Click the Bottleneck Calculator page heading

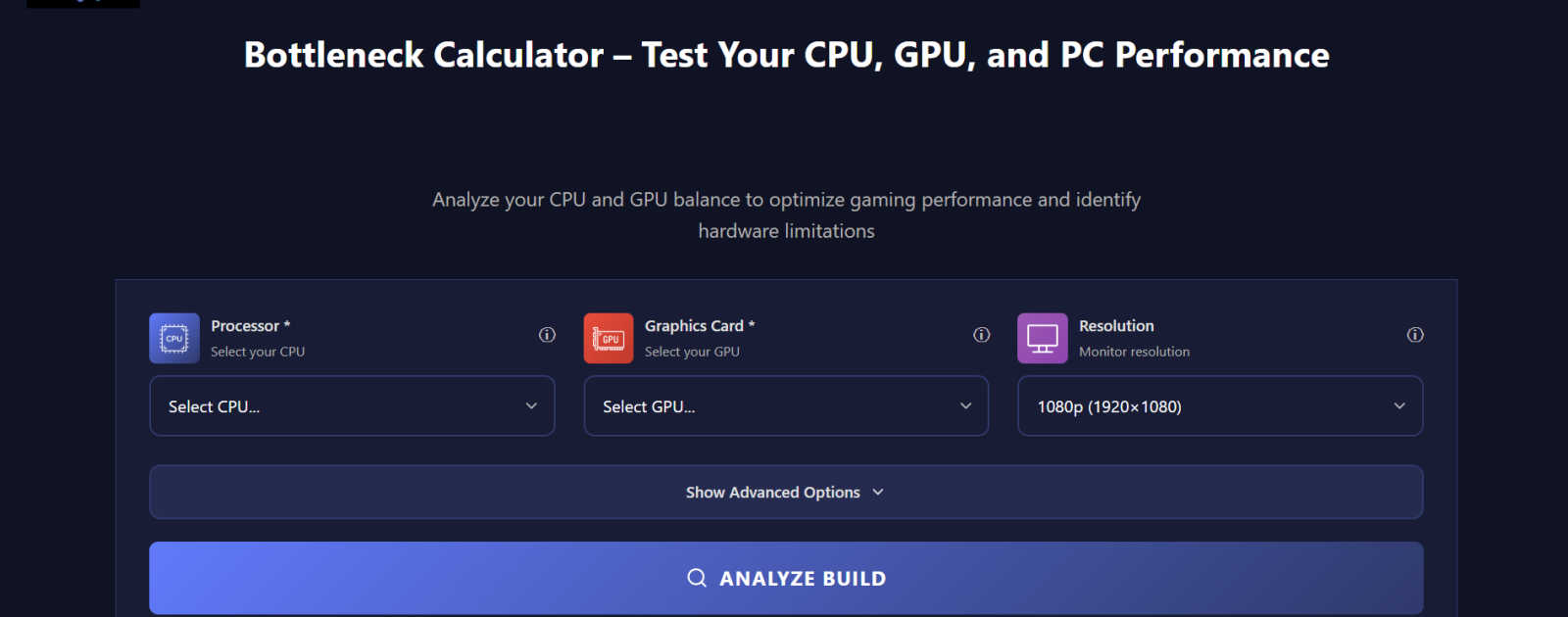[785, 55]
